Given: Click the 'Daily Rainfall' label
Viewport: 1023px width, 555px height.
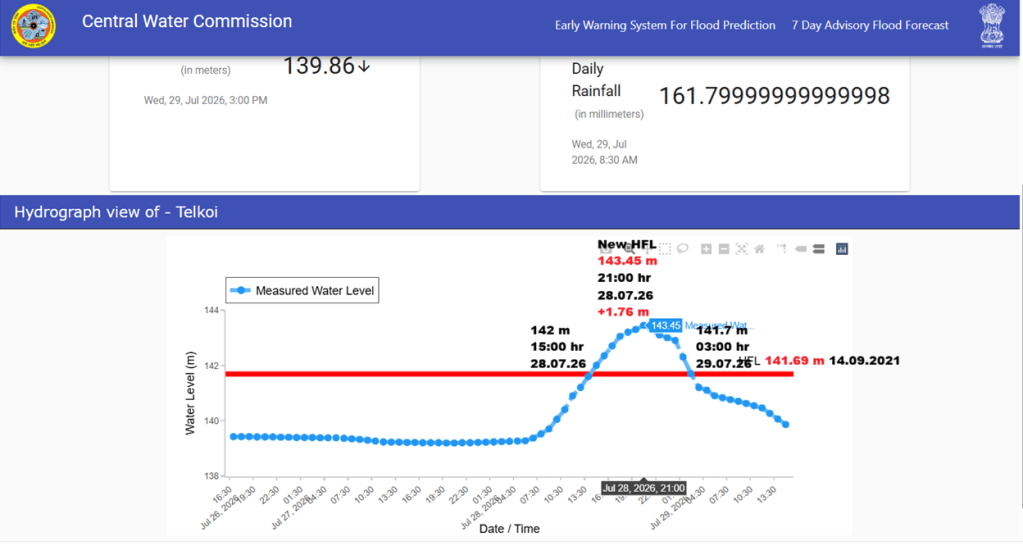Looking at the screenshot, I should (x=596, y=80).
